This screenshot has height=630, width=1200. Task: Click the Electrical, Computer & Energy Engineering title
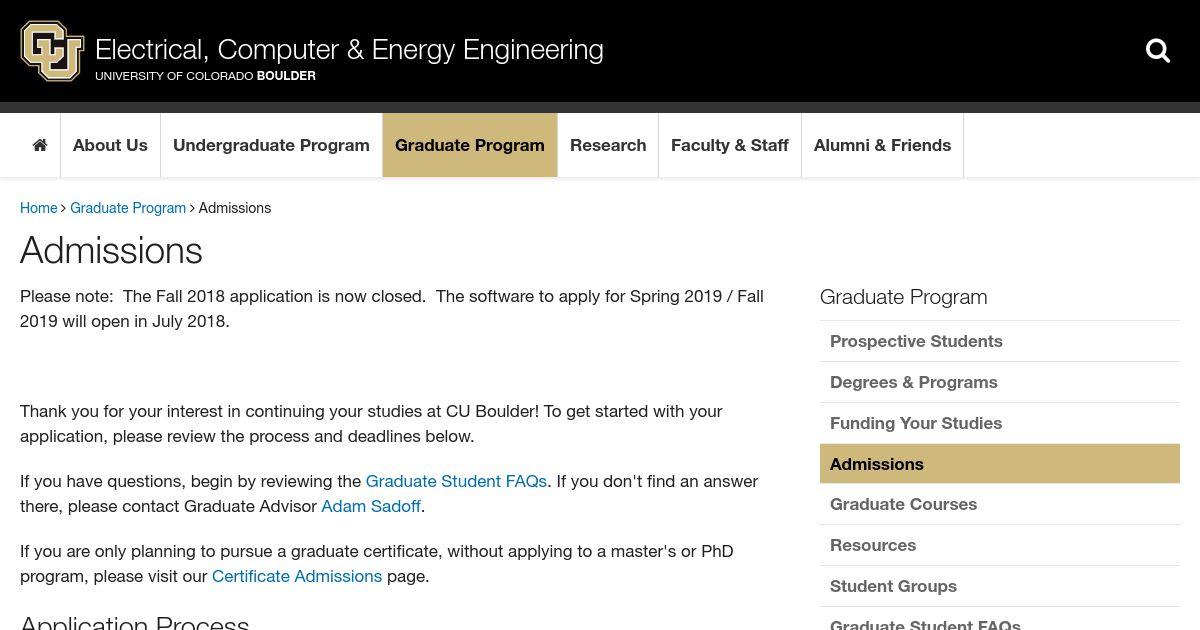point(349,49)
